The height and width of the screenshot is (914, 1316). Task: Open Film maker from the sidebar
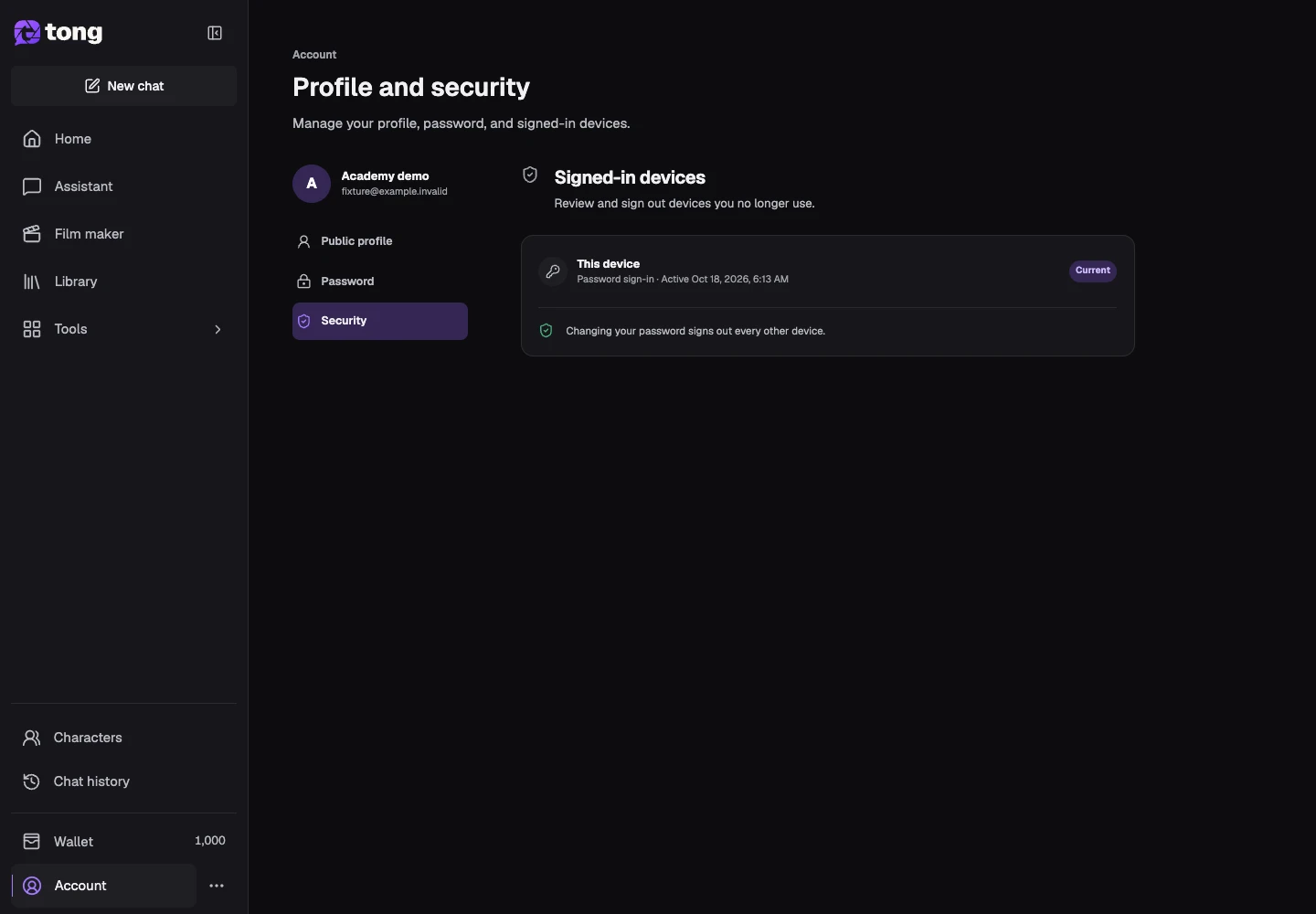pos(123,234)
